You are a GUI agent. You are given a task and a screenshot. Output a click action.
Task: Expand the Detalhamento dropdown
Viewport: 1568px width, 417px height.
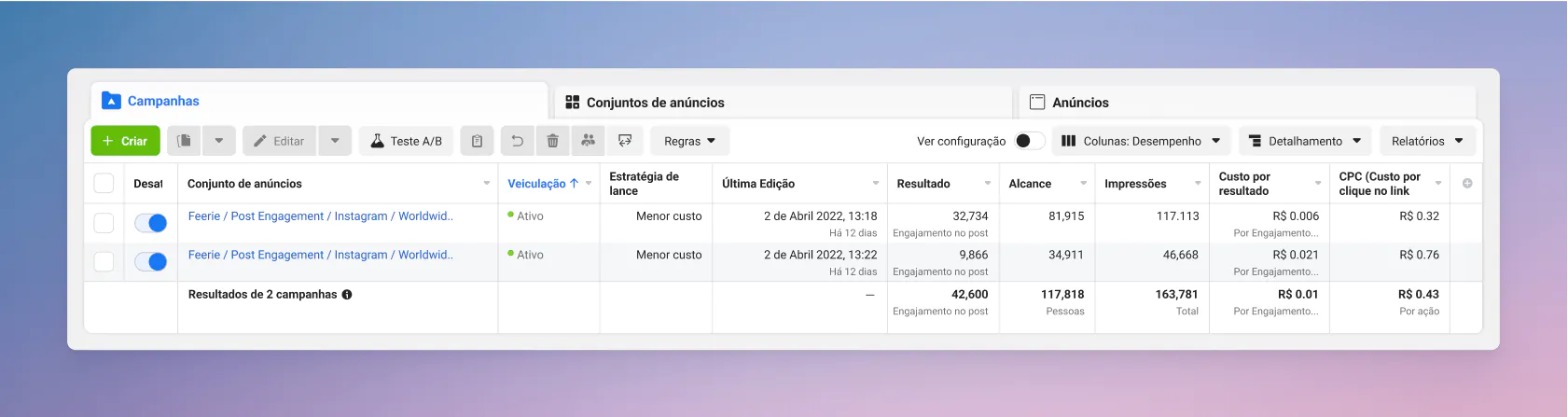tap(1305, 141)
